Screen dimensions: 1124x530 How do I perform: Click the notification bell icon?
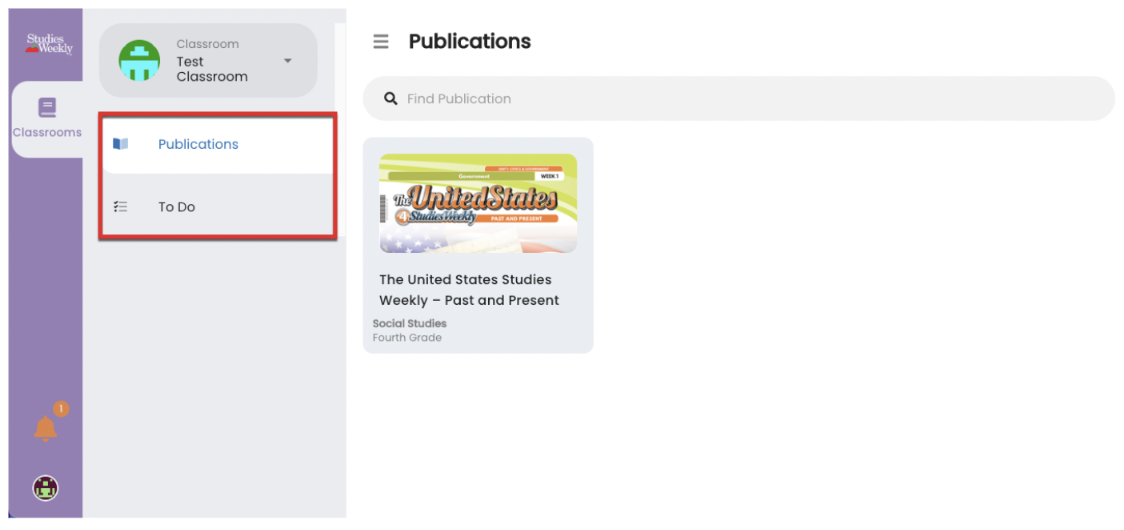point(45,428)
